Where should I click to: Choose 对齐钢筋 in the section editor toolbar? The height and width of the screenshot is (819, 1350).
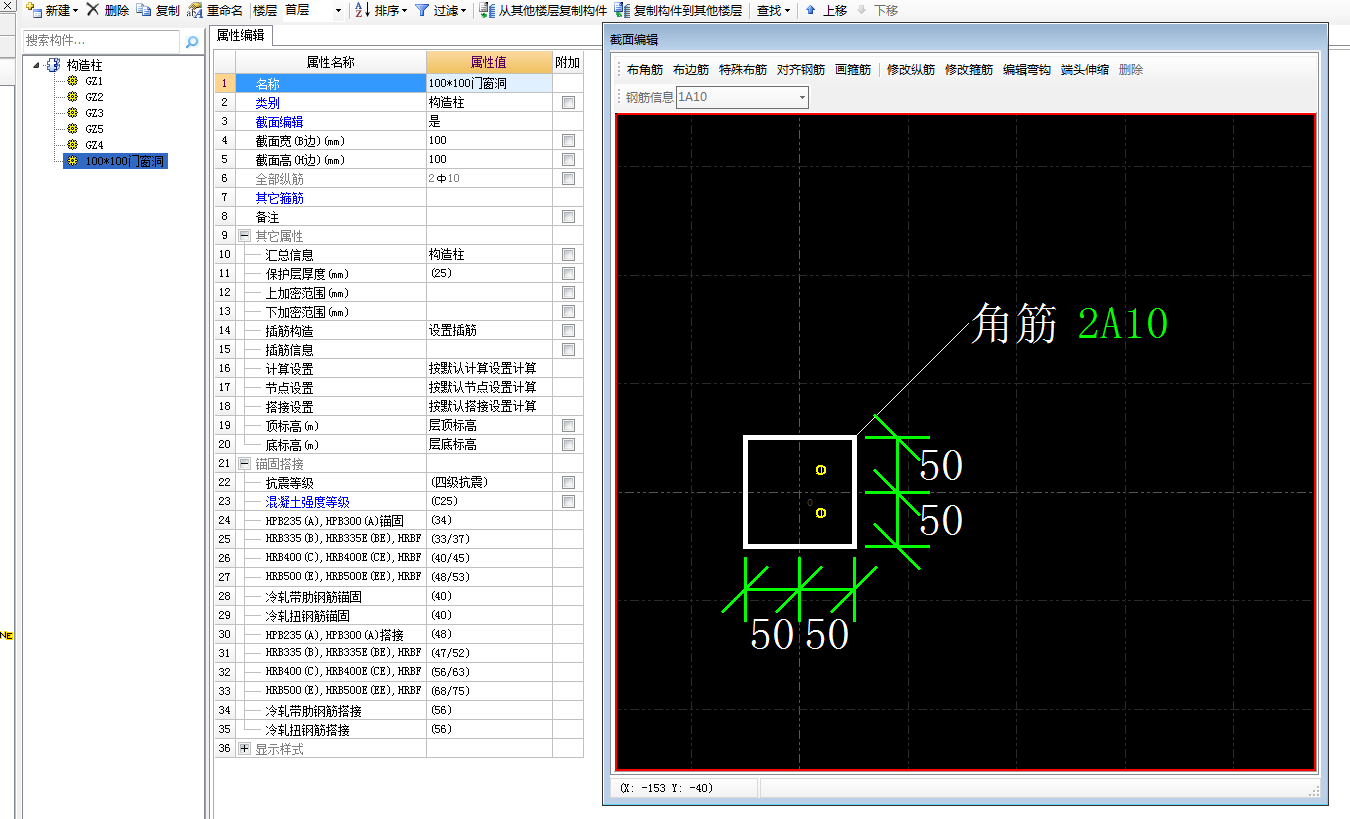tap(801, 70)
